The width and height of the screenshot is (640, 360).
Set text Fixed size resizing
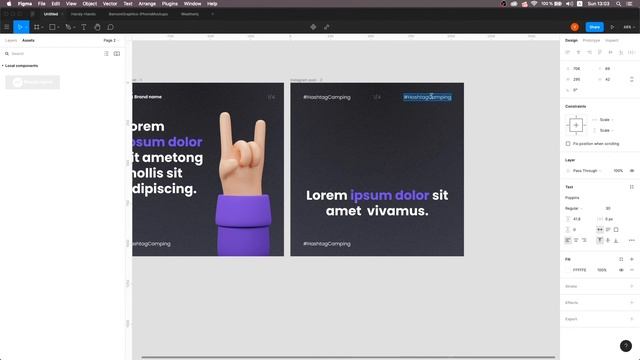pyautogui.click(x=616, y=229)
